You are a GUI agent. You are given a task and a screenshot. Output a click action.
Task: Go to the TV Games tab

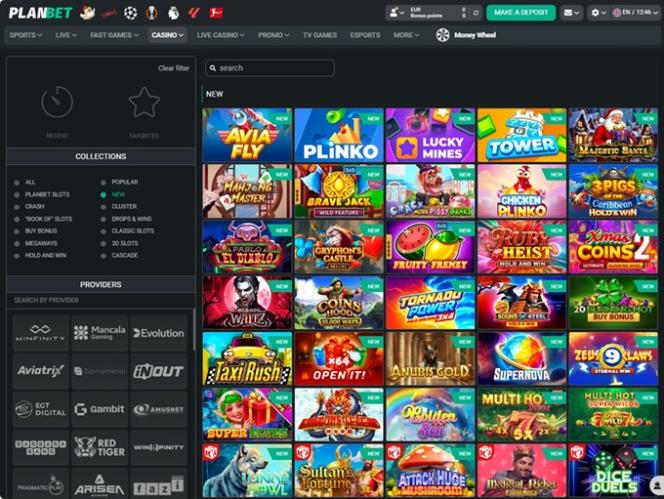[x=319, y=35]
